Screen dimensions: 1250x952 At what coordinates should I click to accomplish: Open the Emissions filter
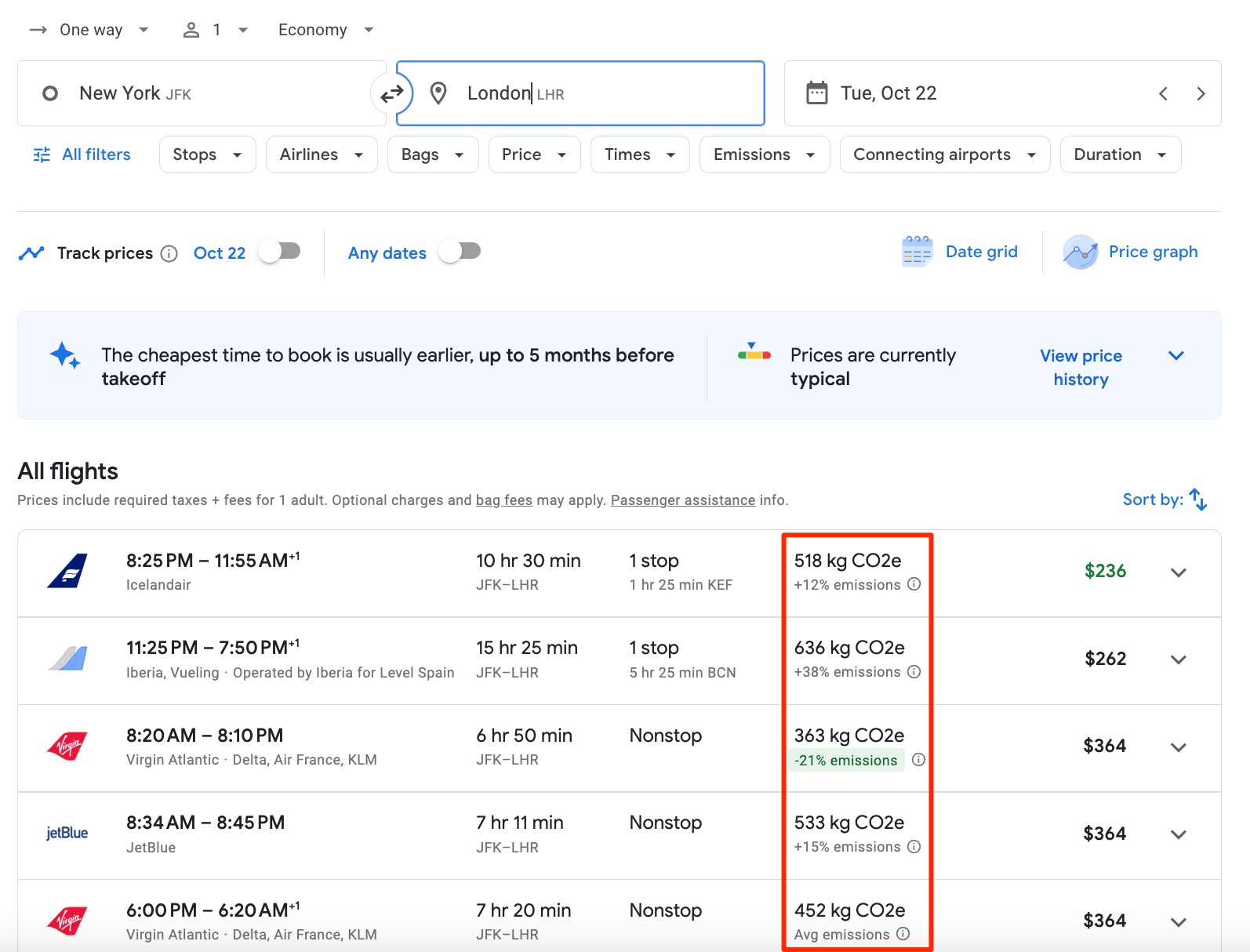(765, 154)
